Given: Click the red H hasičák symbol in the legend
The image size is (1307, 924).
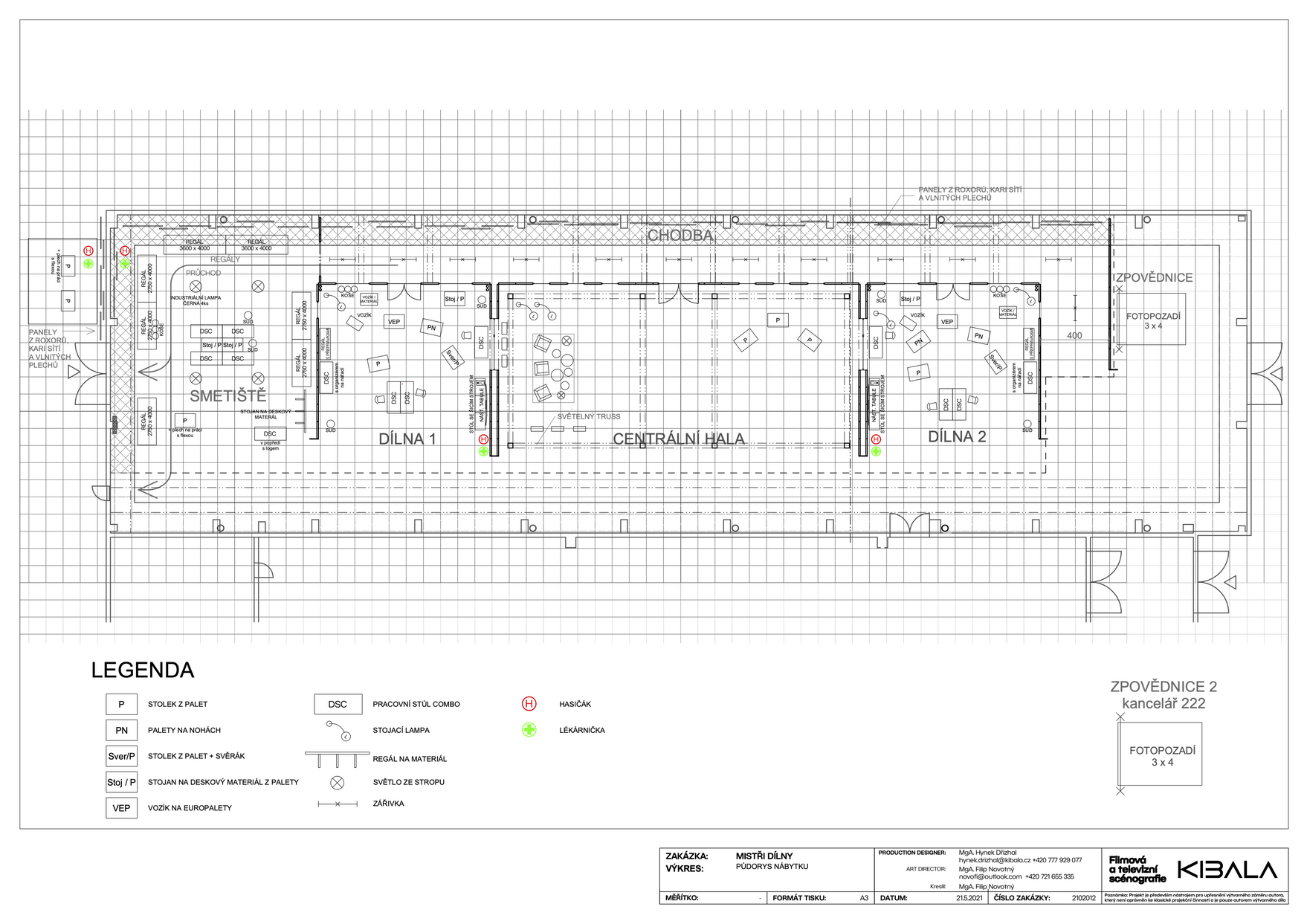Looking at the screenshot, I should [529, 703].
